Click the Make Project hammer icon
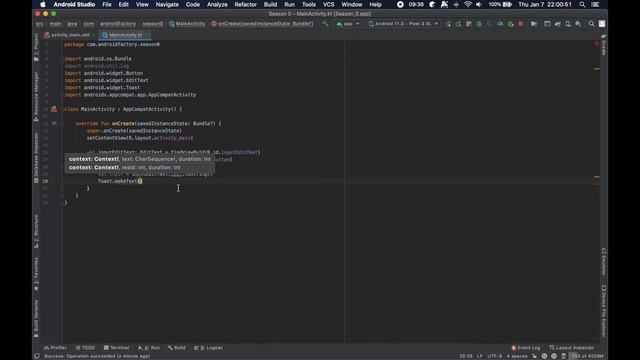Viewport: 640px width, 360px height. click(x=325, y=24)
